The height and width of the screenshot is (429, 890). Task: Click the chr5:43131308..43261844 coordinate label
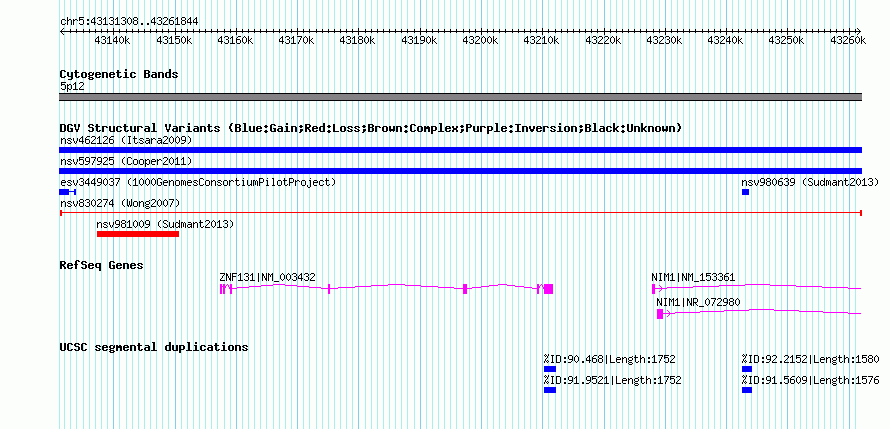pyautogui.click(x=129, y=21)
